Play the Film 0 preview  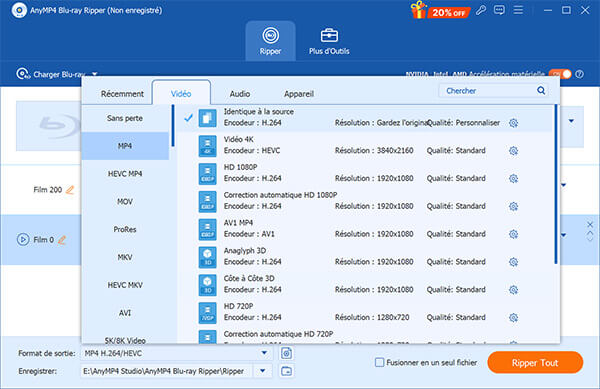(x=23, y=240)
